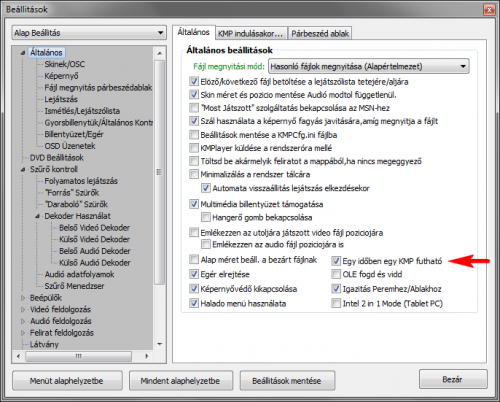Click the Menüt alaphelyzetbe button
The image size is (500, 402).
67,381
